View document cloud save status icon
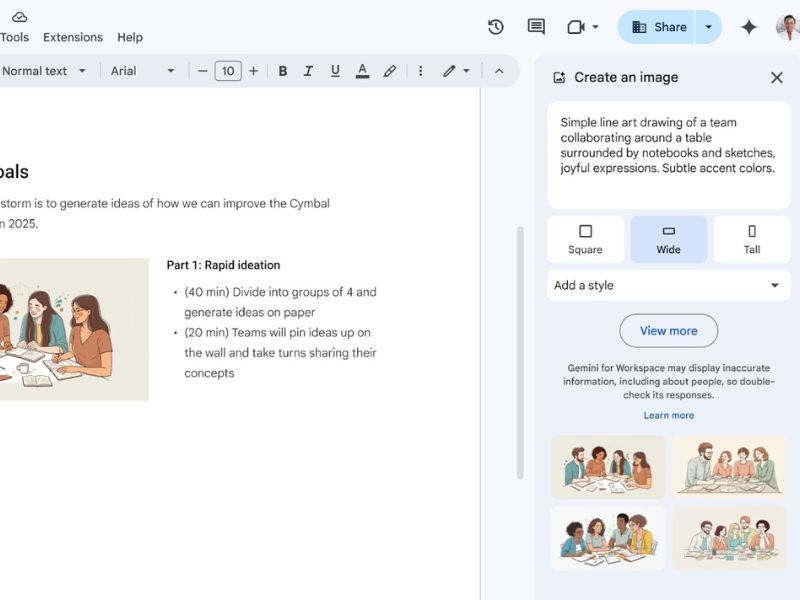The image size is (800, 600). point(19,17)
